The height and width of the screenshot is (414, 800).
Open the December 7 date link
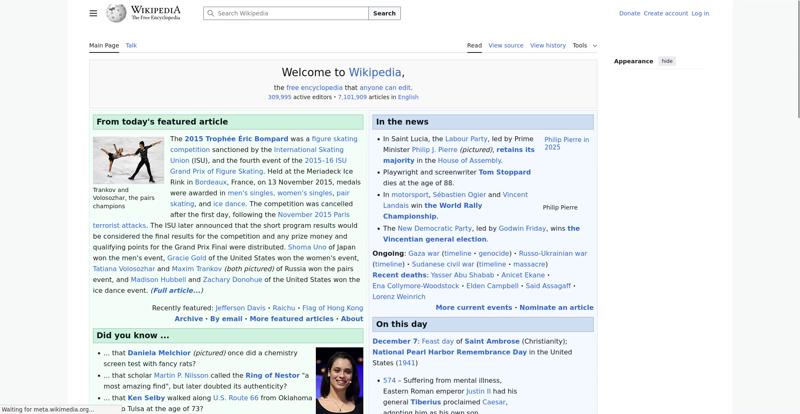click(x=394, y=341)
